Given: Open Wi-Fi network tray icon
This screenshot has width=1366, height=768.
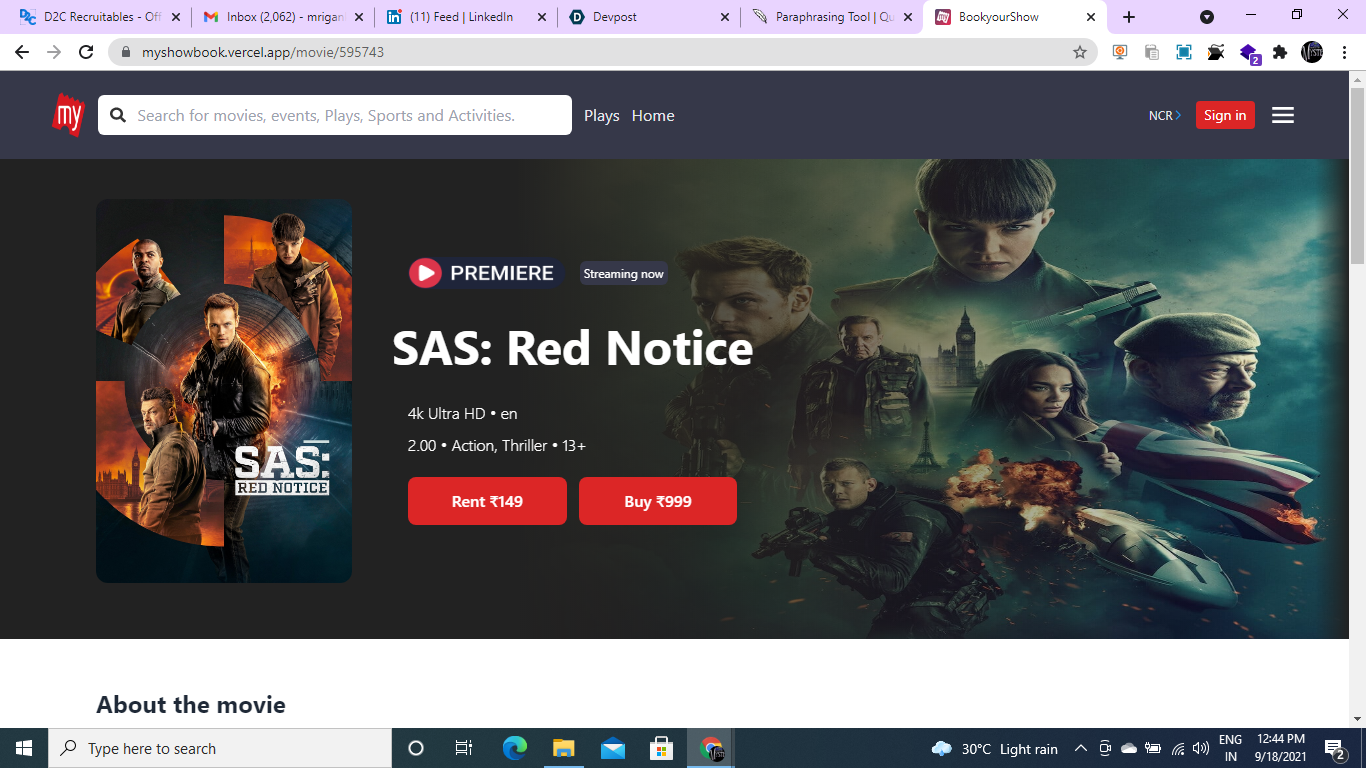Looking at the screenshot, I should click(x=1178, y=748).
